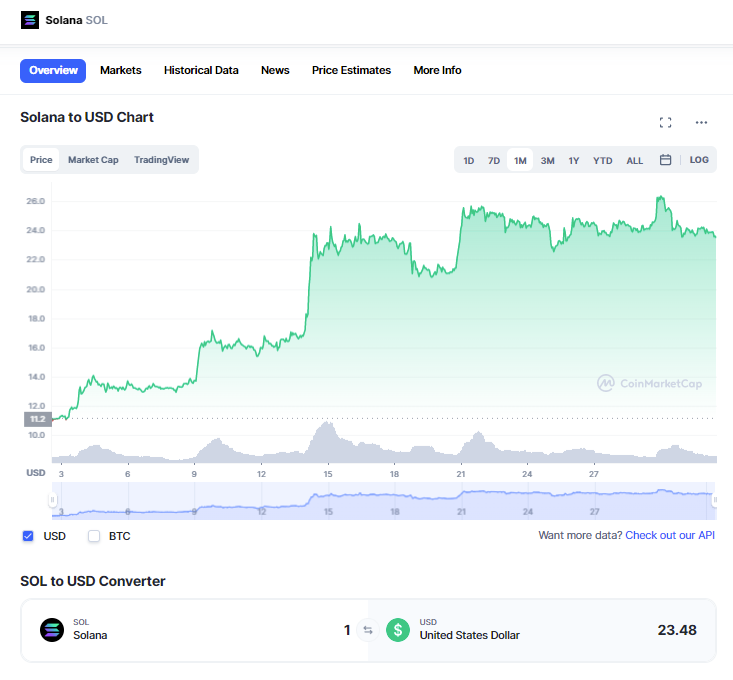Click the 26.0 y-axis label

[36, 201]
